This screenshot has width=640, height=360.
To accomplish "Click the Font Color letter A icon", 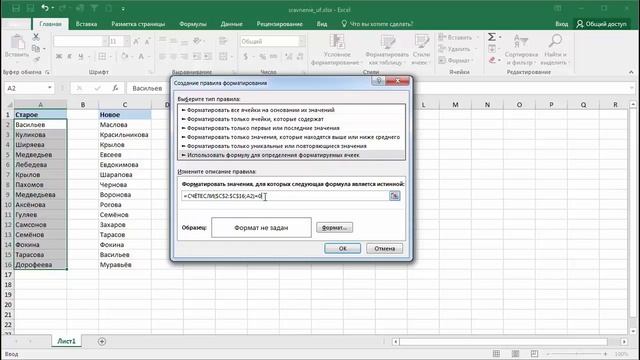I will pos(141,56).
